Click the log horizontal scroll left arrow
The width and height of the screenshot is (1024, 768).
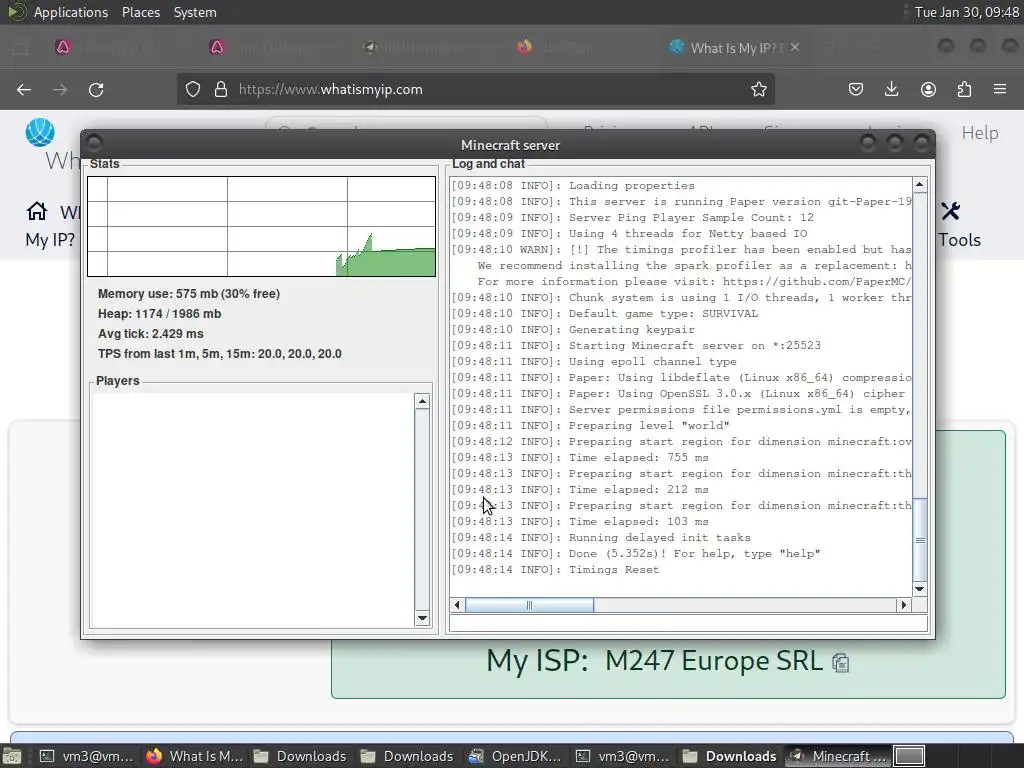pyautogui.click(x=457, y=605)
